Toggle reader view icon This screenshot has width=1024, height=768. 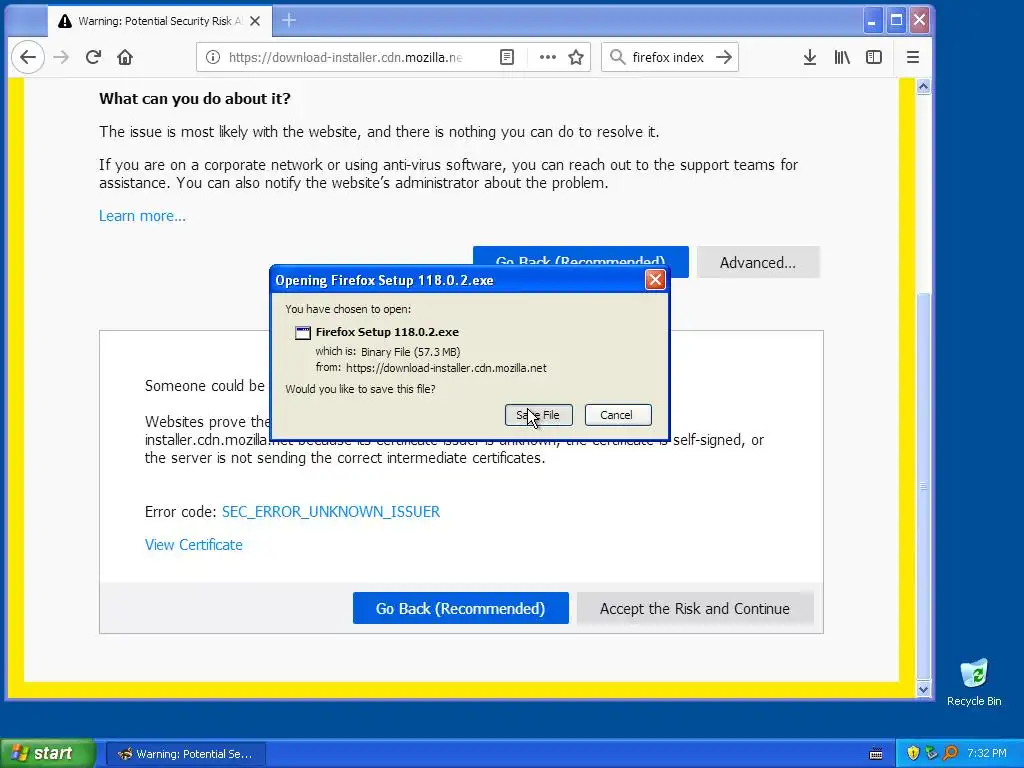click(x=507, y=57)
